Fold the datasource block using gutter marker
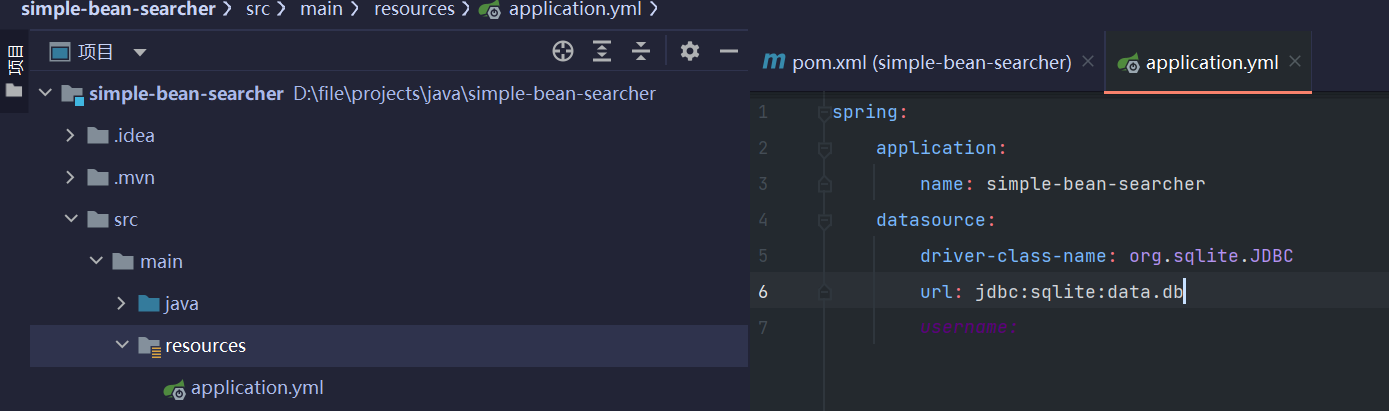Screen dimensions: 1389x411 (x=825, y=220)
